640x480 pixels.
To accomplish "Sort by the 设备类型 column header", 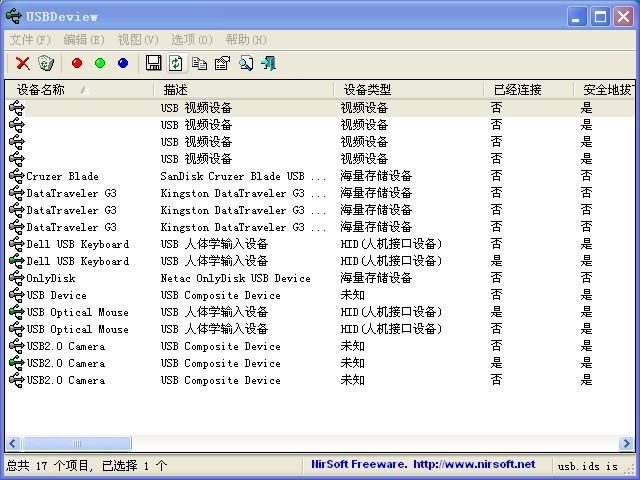I will tap(367, 90).
